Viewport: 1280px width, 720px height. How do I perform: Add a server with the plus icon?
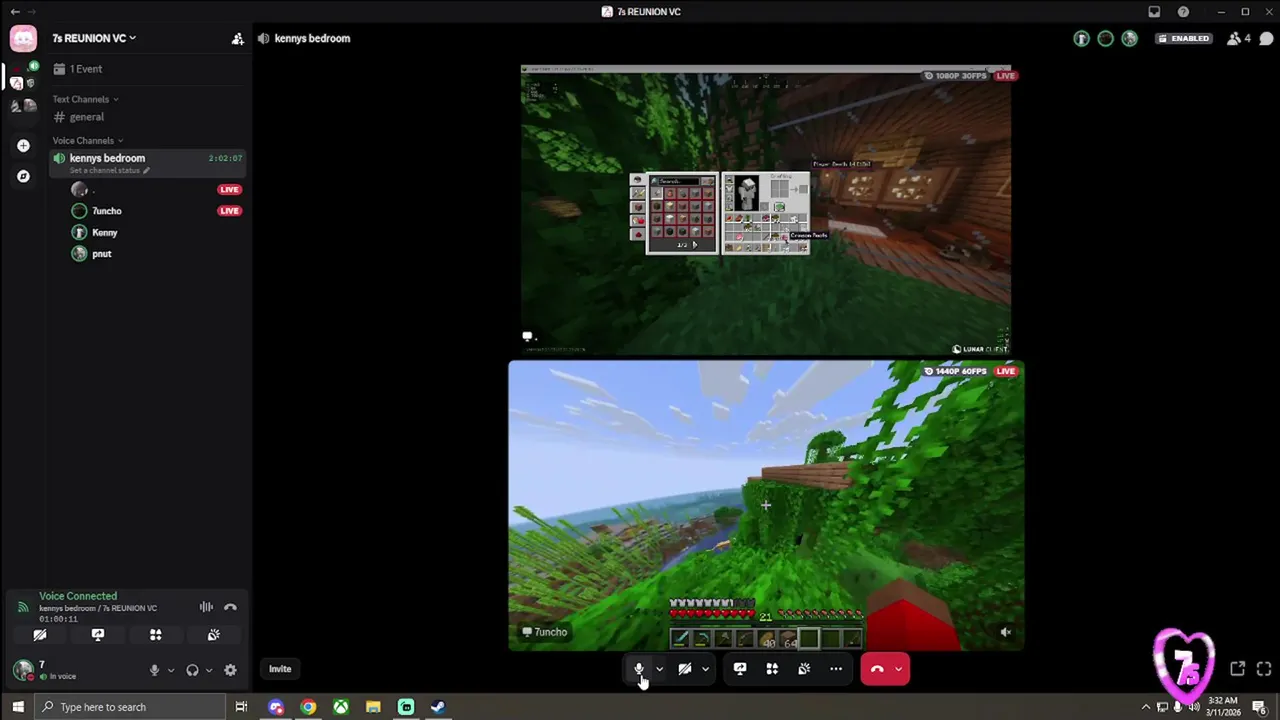(x=23, y=146)
